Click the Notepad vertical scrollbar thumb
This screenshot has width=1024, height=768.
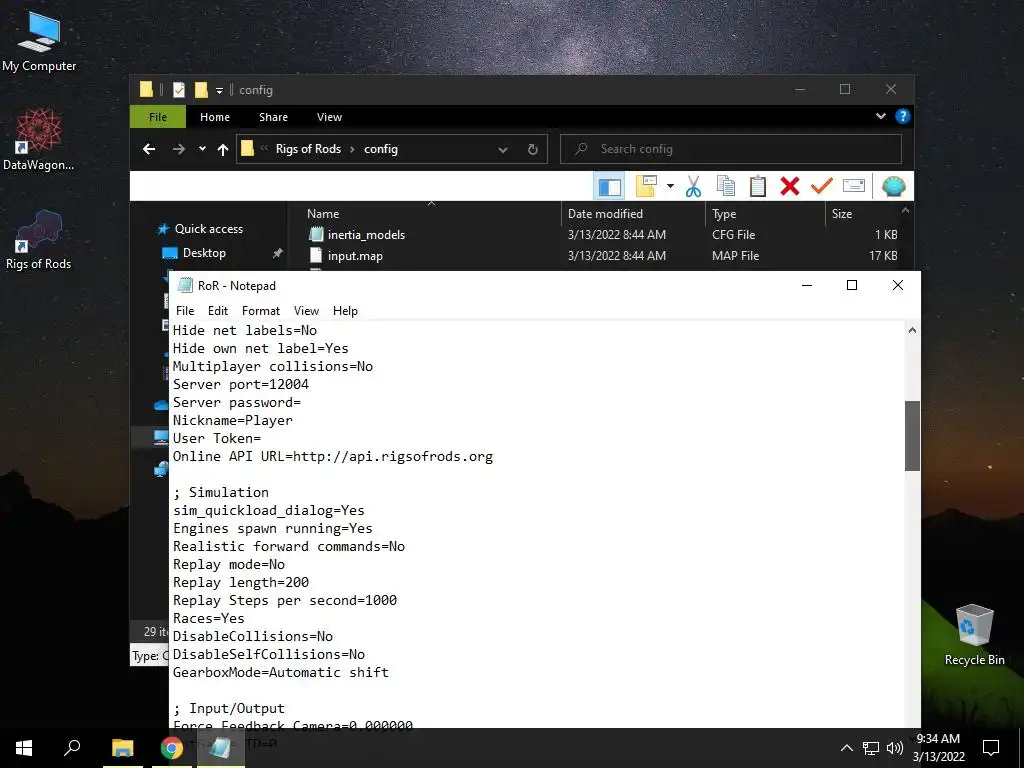912,436
